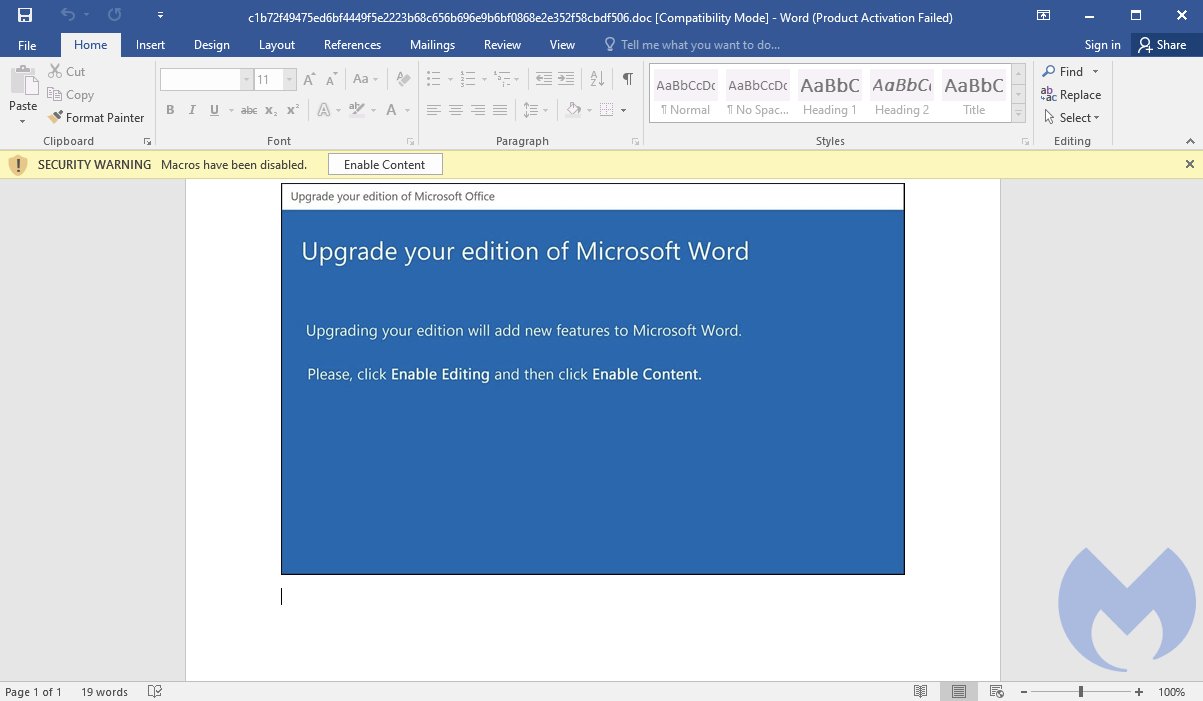Sort text with the A-Z sort icon

[x=597, y=79]
